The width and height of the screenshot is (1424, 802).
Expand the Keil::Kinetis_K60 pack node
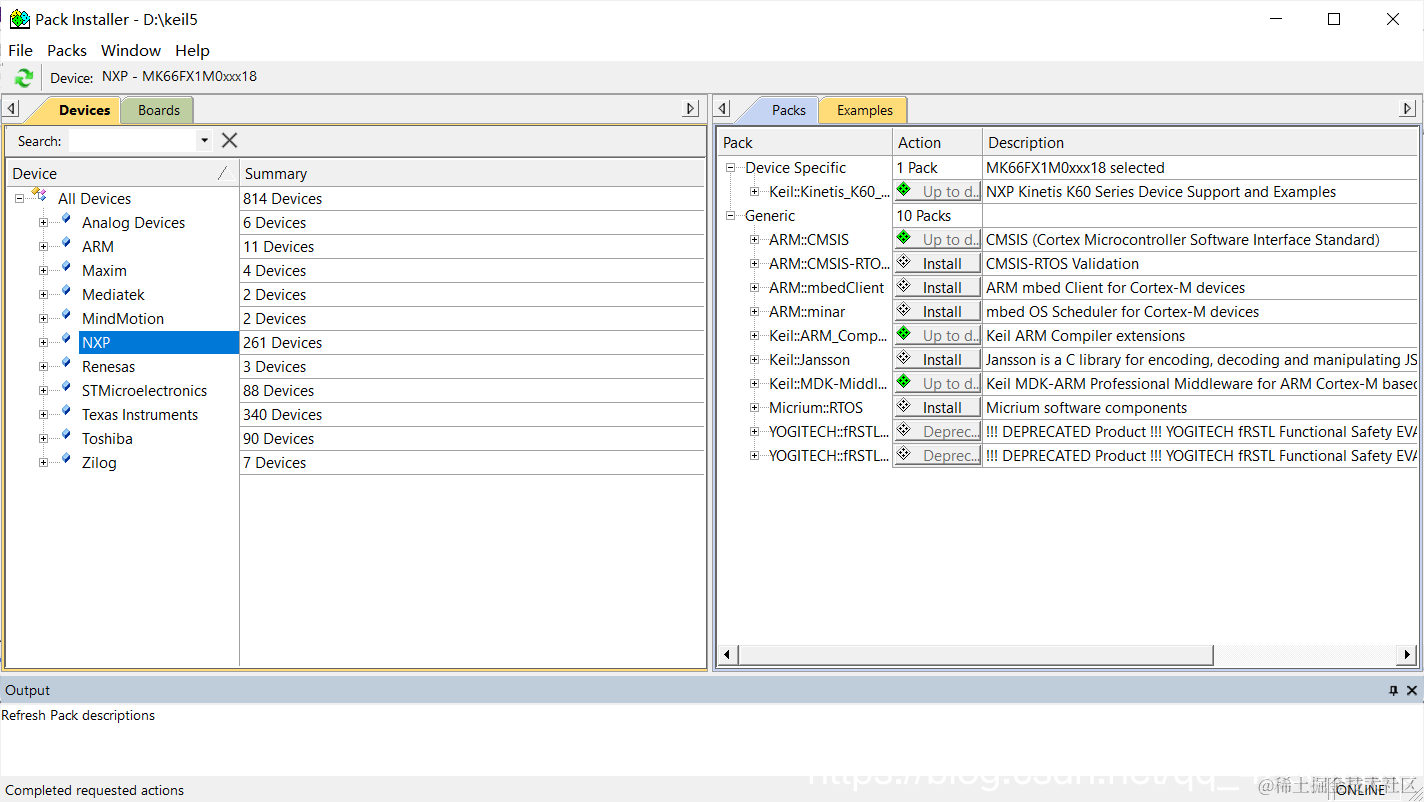[754, 192]
